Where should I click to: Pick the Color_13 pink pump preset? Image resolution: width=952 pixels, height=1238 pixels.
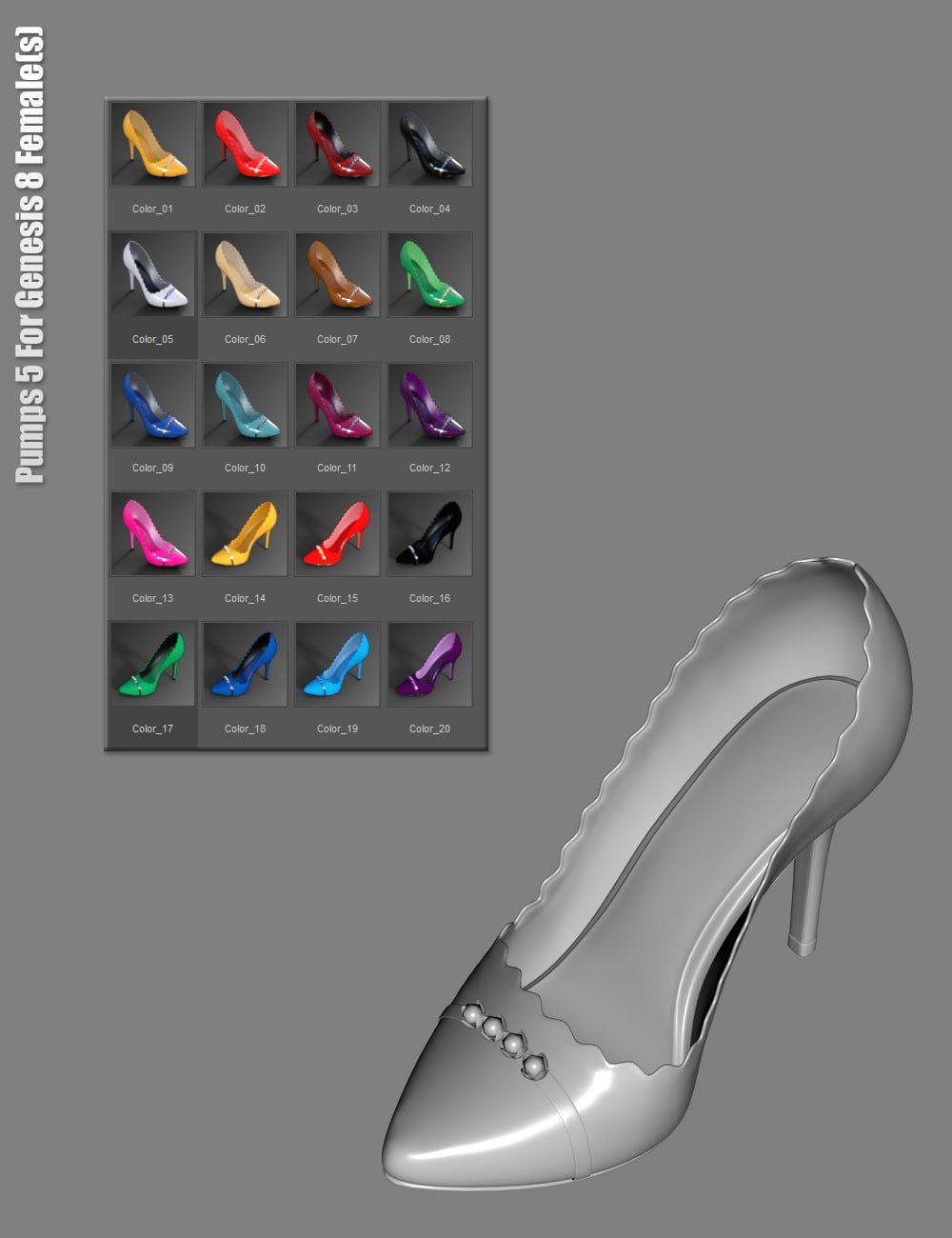pyautogui.click(x=152, y=534)
